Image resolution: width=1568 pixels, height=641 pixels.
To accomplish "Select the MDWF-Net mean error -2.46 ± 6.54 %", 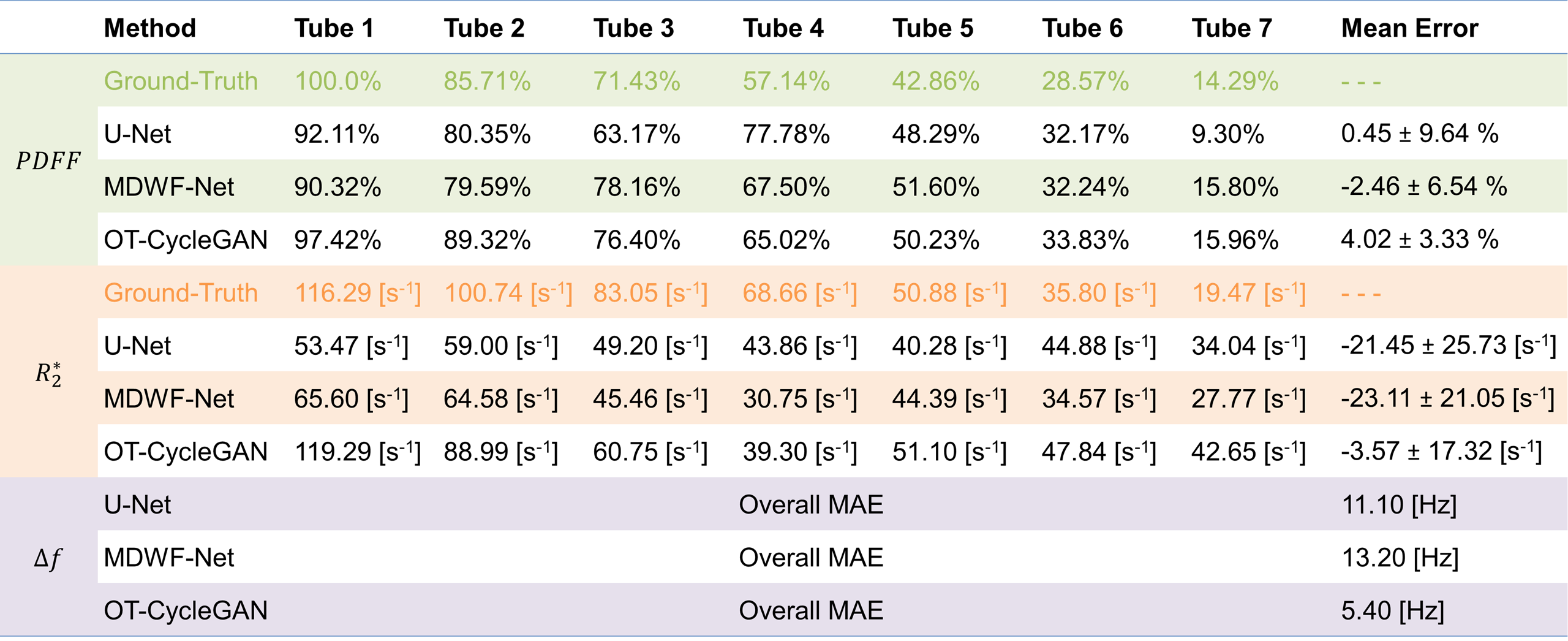I will point(1423,187).
